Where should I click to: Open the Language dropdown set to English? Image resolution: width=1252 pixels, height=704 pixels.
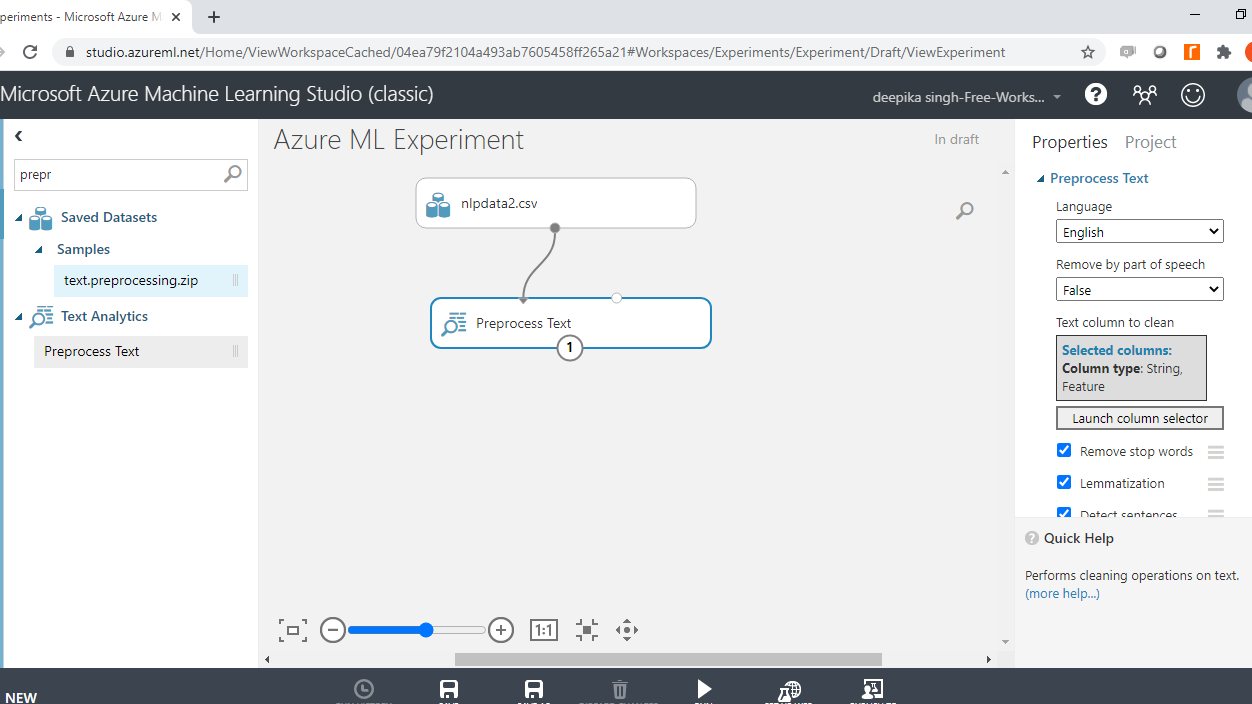pos(1140,232)
